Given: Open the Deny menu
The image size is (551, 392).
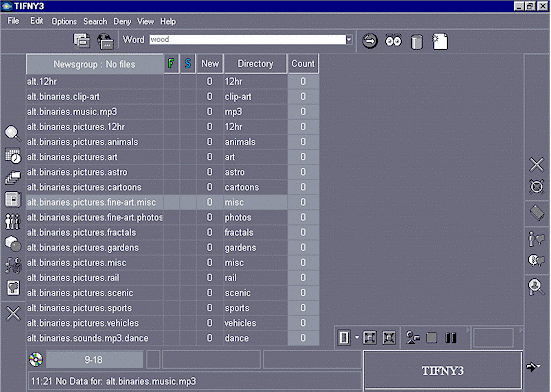Looking at the screenshot, I should [x=122, y=22].
